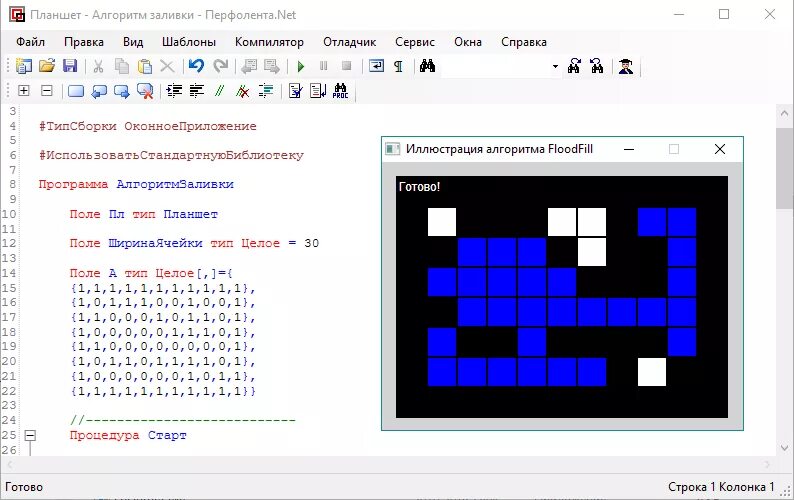Close the FloodFill illustration window
794x500 pixels.
click(720, 149)
